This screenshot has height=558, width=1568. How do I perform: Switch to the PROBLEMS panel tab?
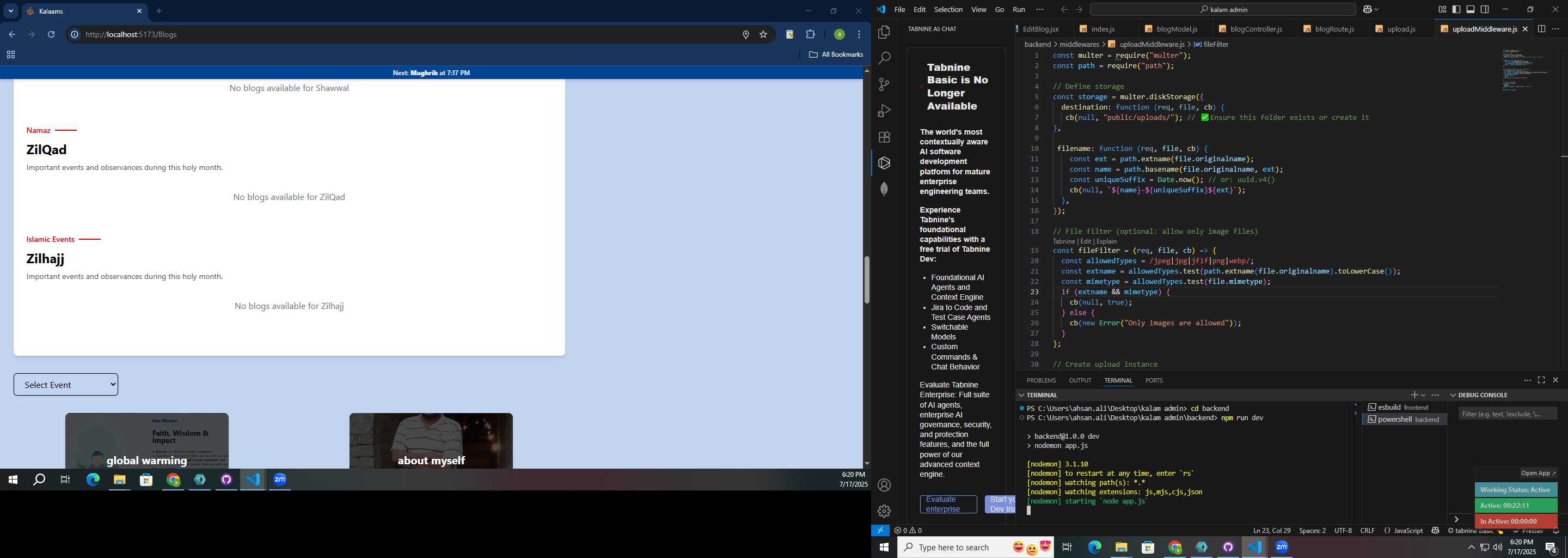tap(1041, 380)
